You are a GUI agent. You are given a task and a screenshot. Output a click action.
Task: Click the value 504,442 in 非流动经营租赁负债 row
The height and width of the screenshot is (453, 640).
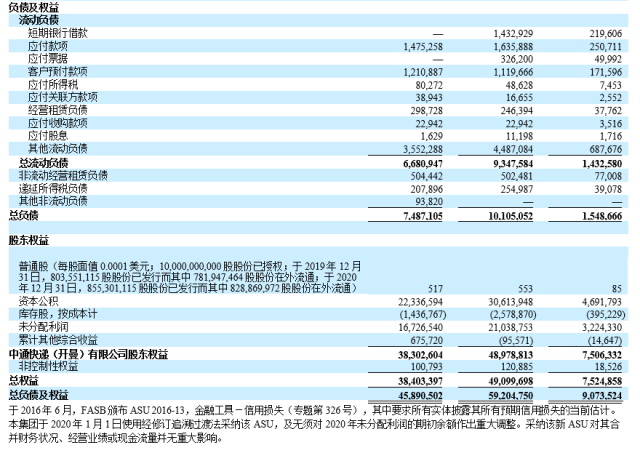427,177
